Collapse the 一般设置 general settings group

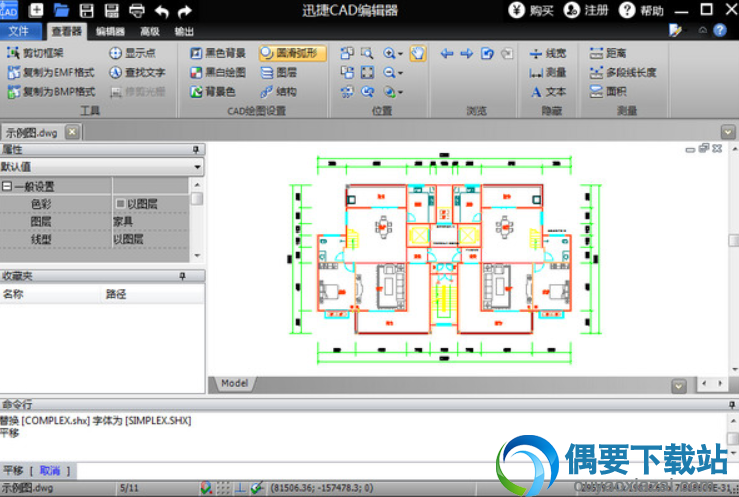pos(7,186)
